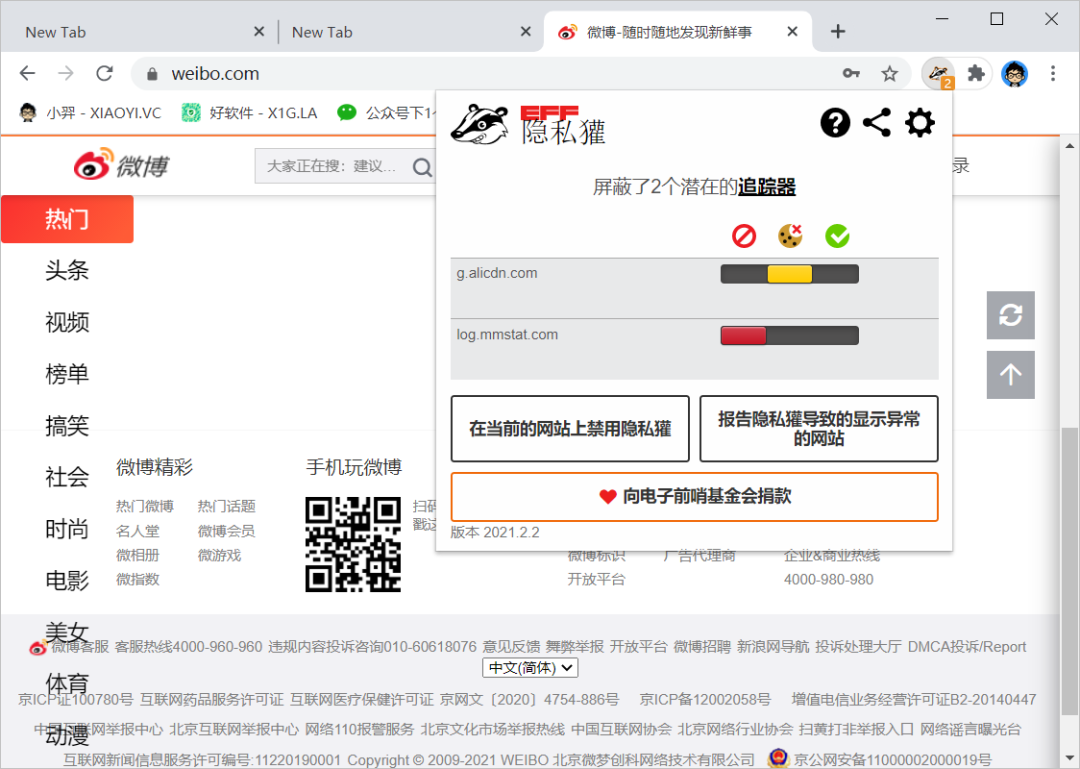
Task: Close the first New Tab
Action: (259, 32)
